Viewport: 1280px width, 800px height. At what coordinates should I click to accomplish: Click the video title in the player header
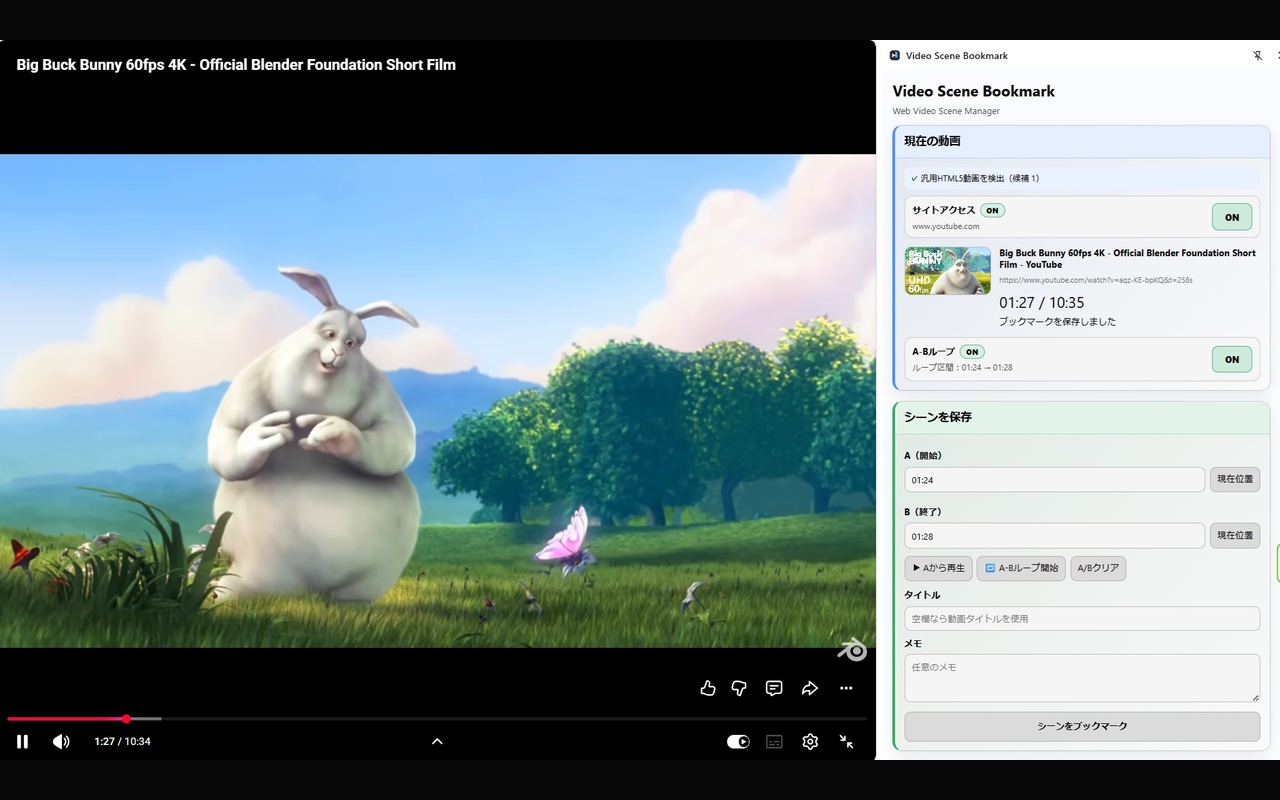(236, 65)
